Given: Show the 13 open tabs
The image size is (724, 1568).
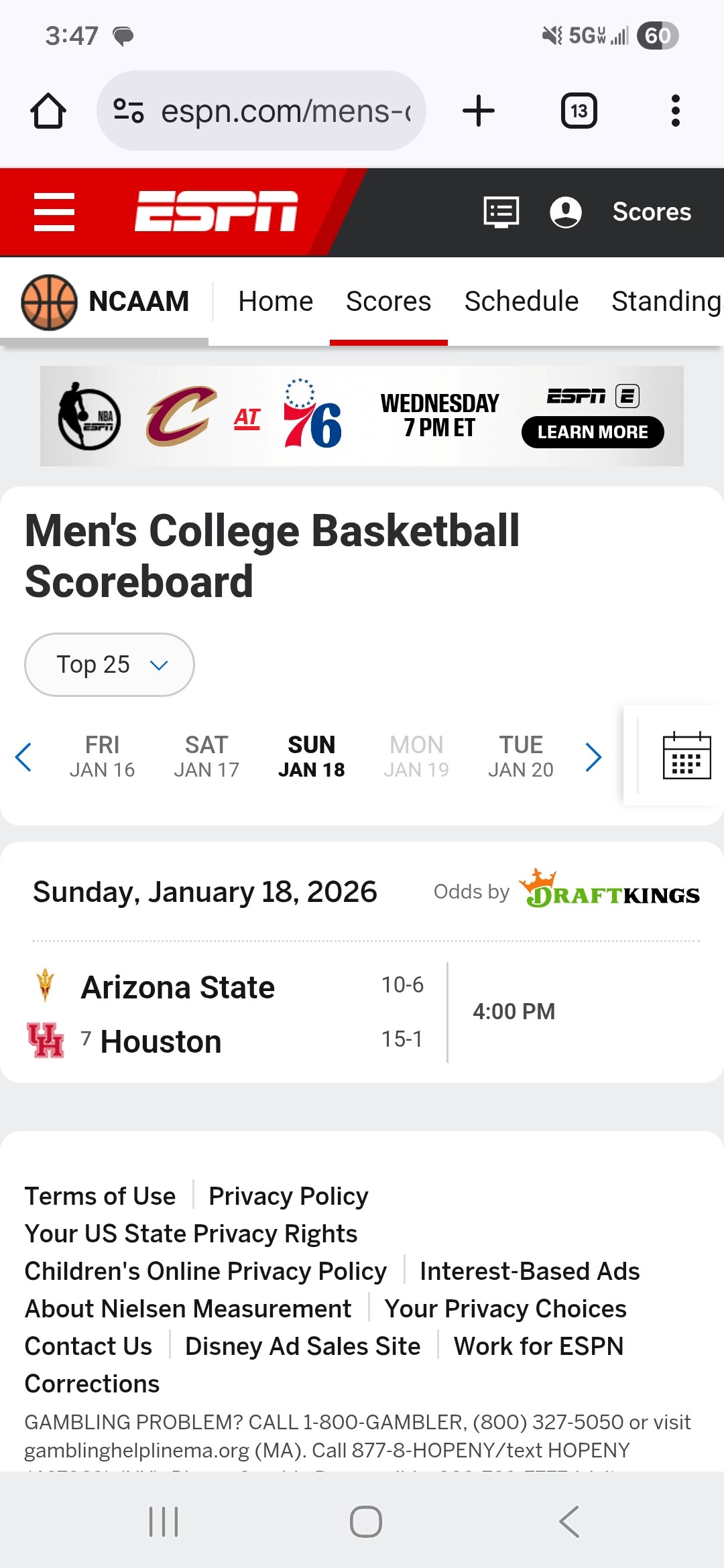Looking at the screenshot, I should 579,111.
